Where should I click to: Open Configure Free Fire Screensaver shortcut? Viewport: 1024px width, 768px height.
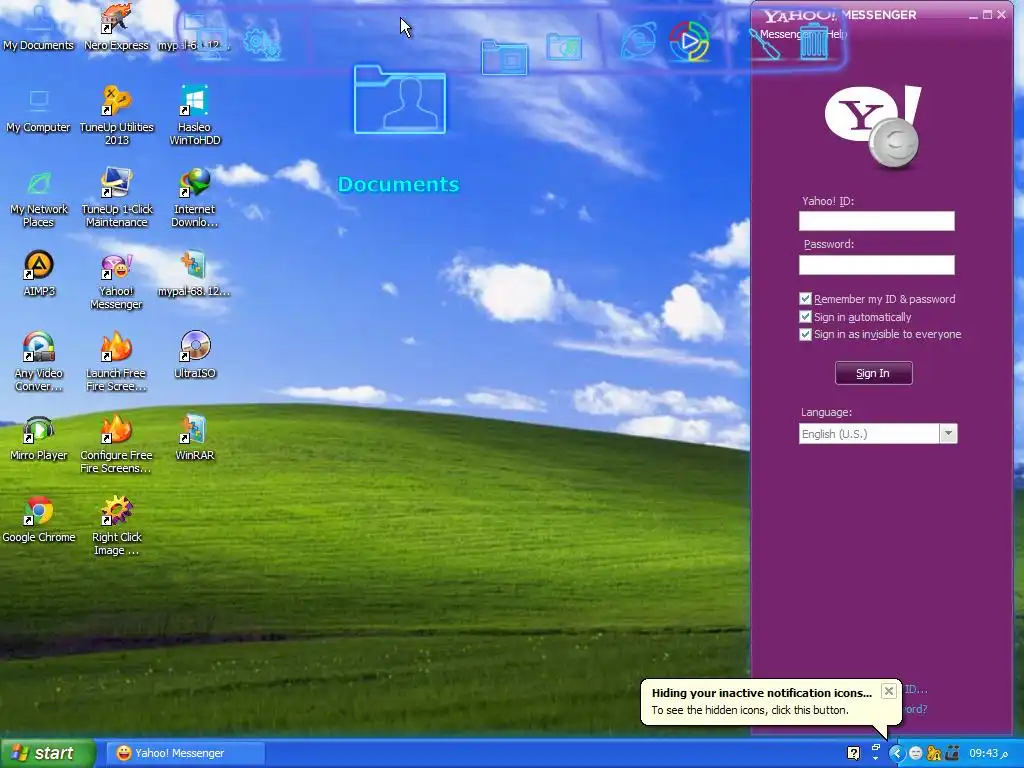pyautogui.click(x=116, y=444)
